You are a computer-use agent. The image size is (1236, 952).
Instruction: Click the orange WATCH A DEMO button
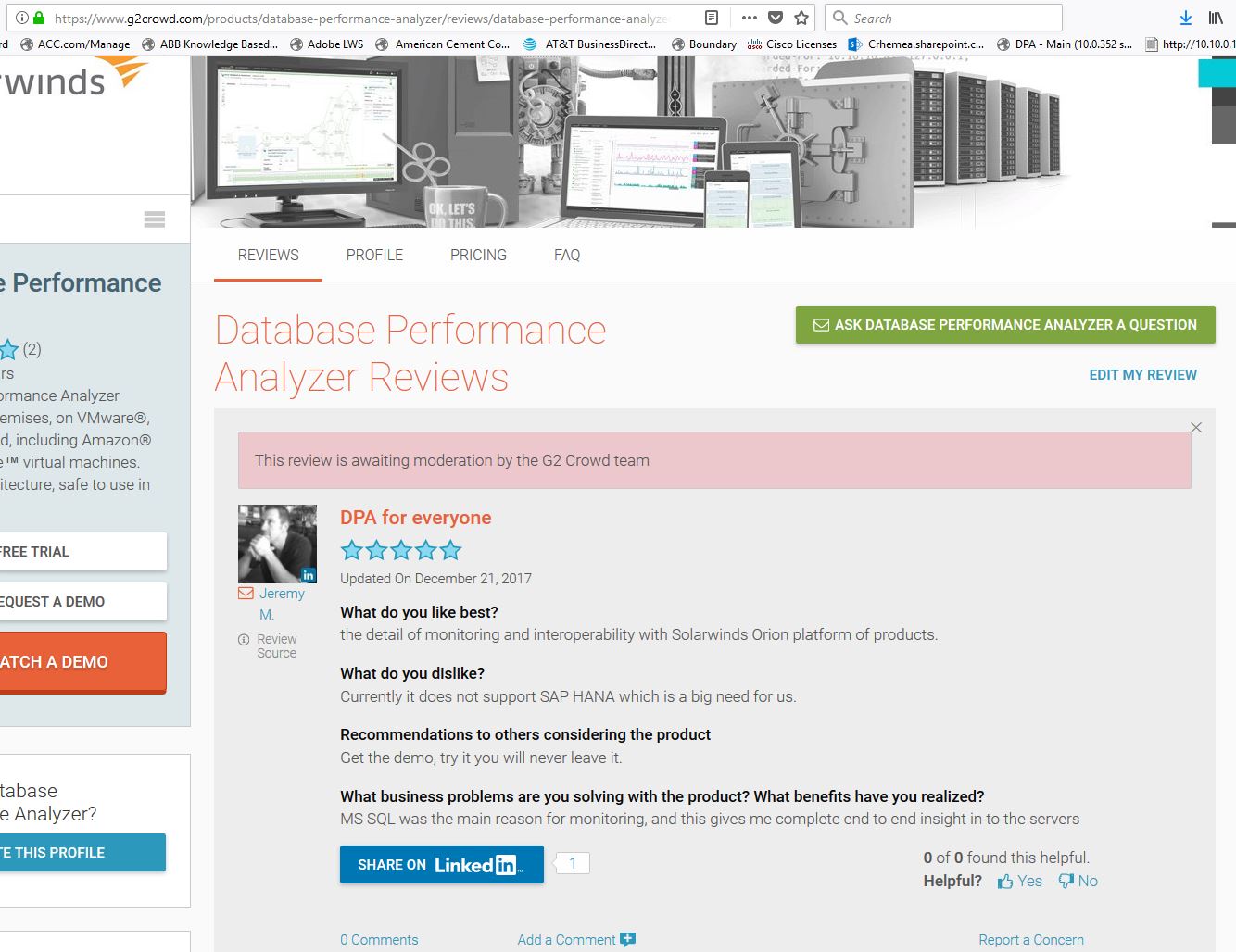[x=83, y=662]
